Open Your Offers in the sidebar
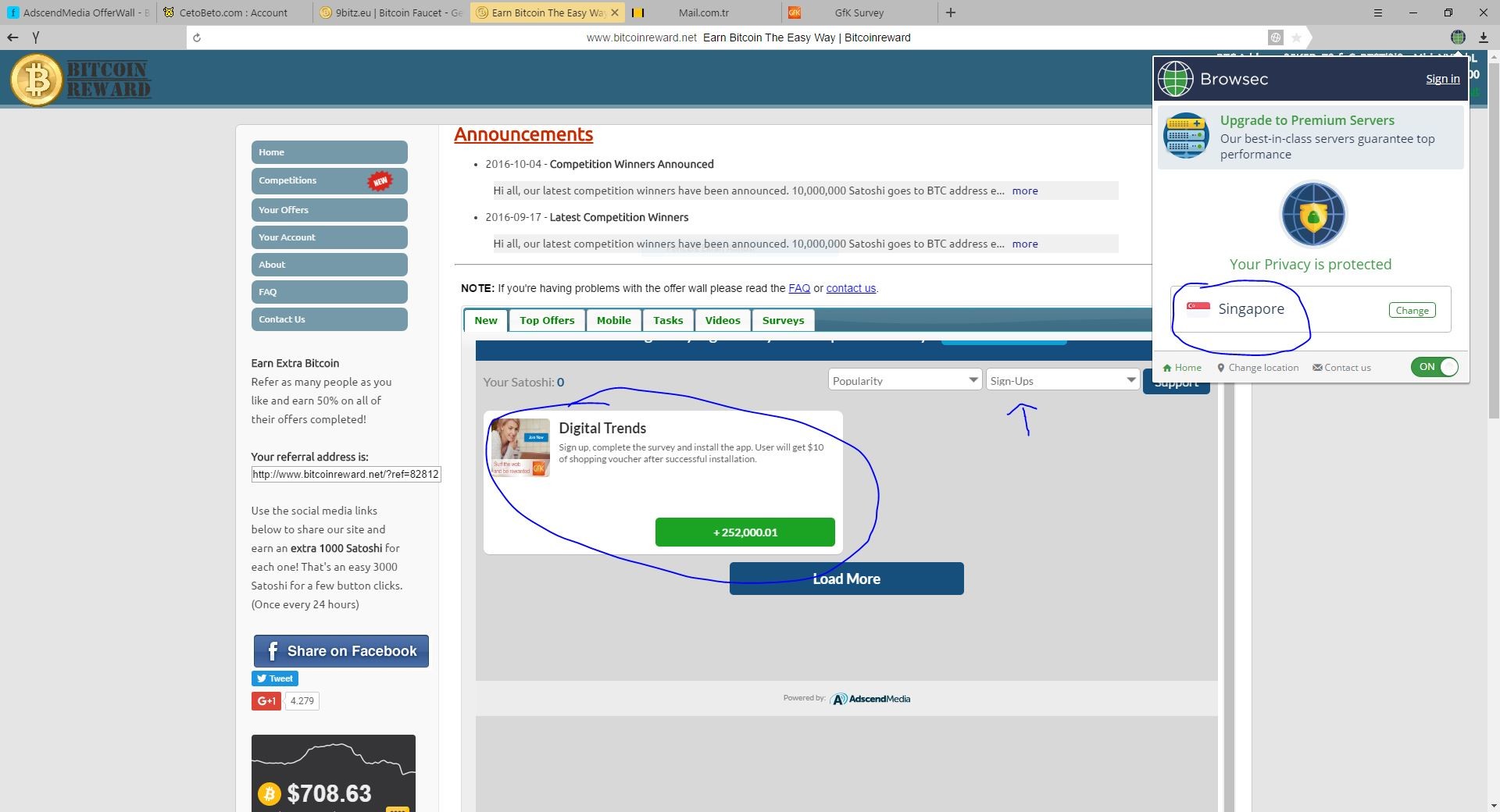 (329, 210)
